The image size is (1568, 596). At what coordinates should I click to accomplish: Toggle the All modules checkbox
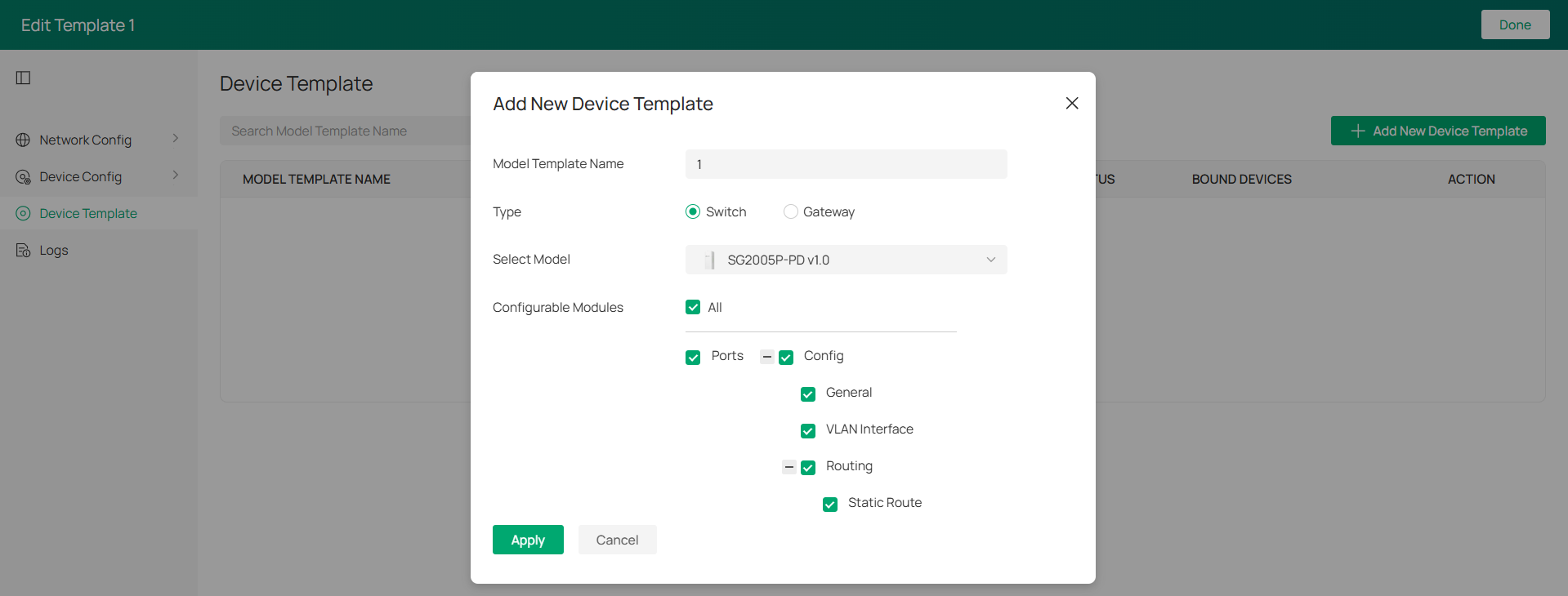[x=693, y=307]
